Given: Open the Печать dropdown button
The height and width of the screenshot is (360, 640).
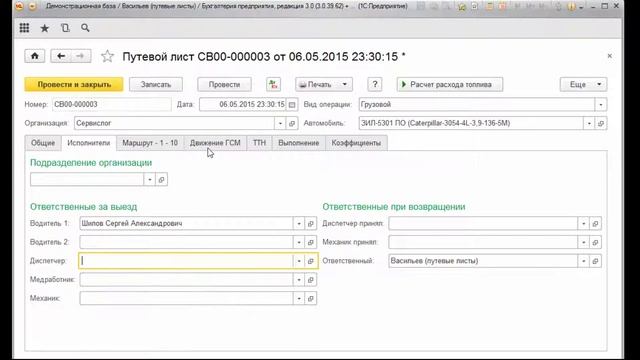Looking at the screenshot, I should coord(324,84).
